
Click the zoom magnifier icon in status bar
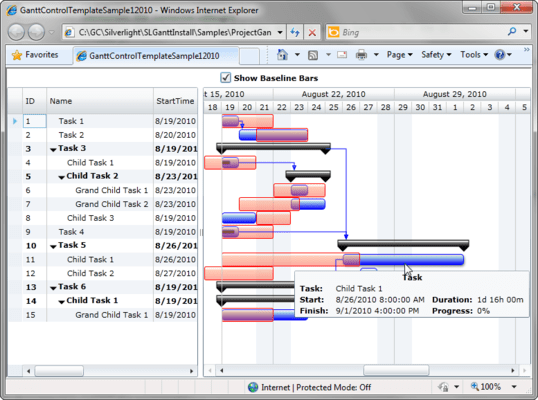coord(475,386)
